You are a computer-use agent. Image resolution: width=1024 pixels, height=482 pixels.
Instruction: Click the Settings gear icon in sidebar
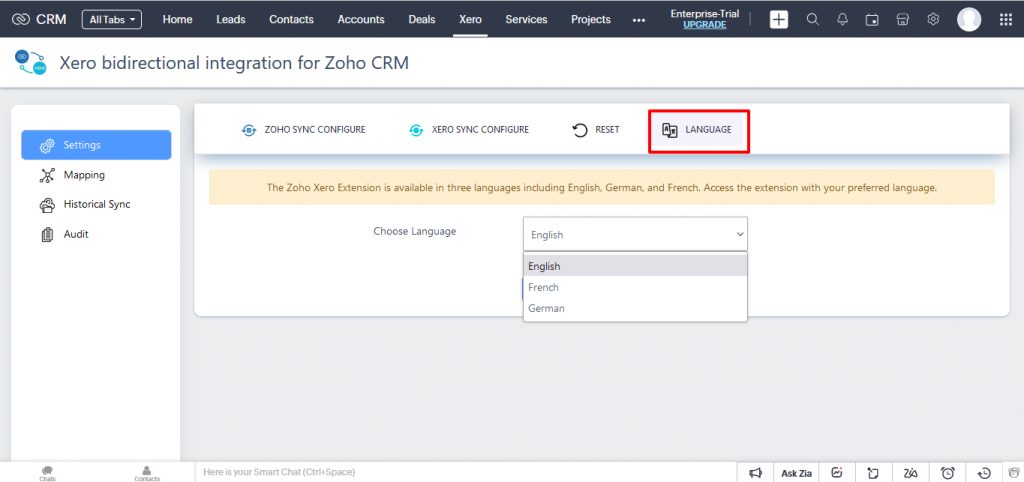[x=47, y=146]
